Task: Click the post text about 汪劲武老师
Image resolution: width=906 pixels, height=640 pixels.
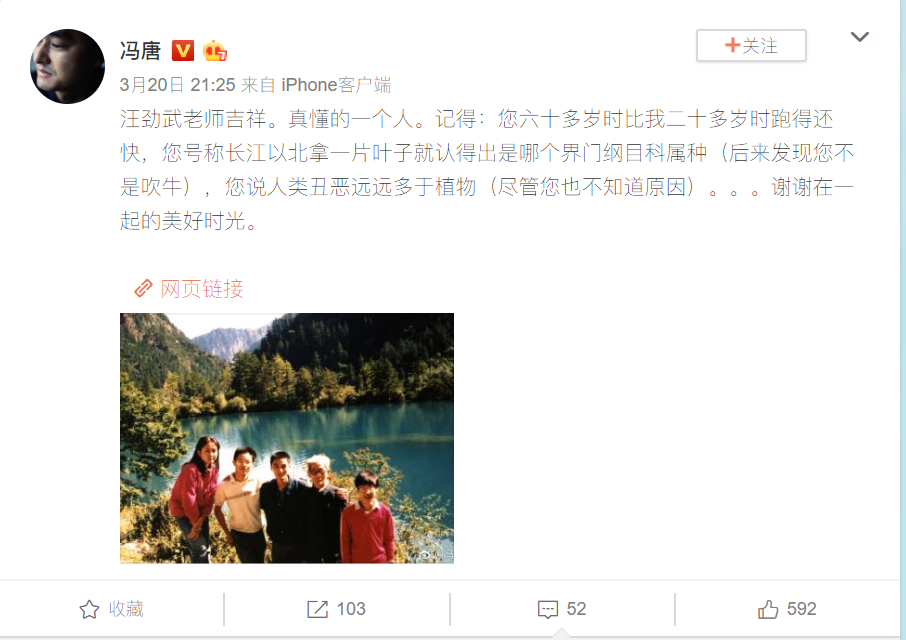Action: (x=487, y=169)
